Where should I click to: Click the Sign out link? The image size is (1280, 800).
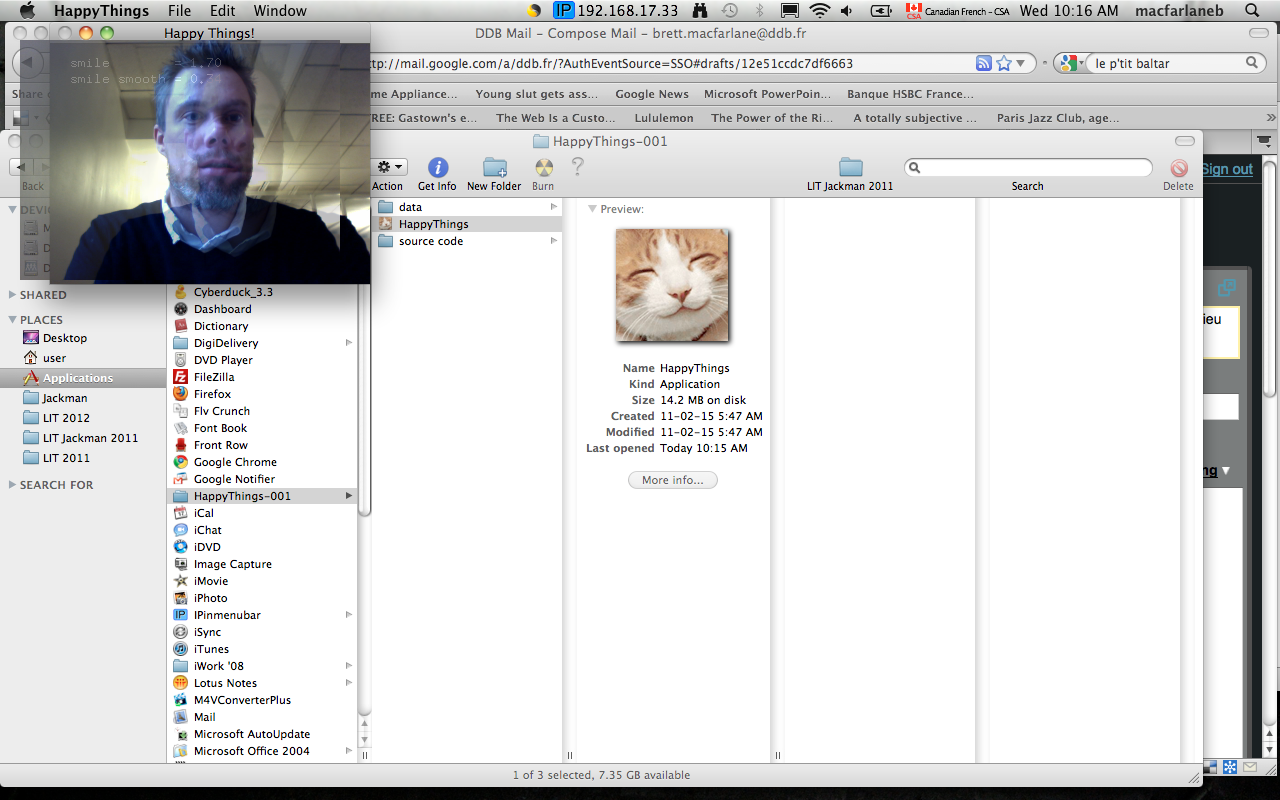coord(1227,169)
